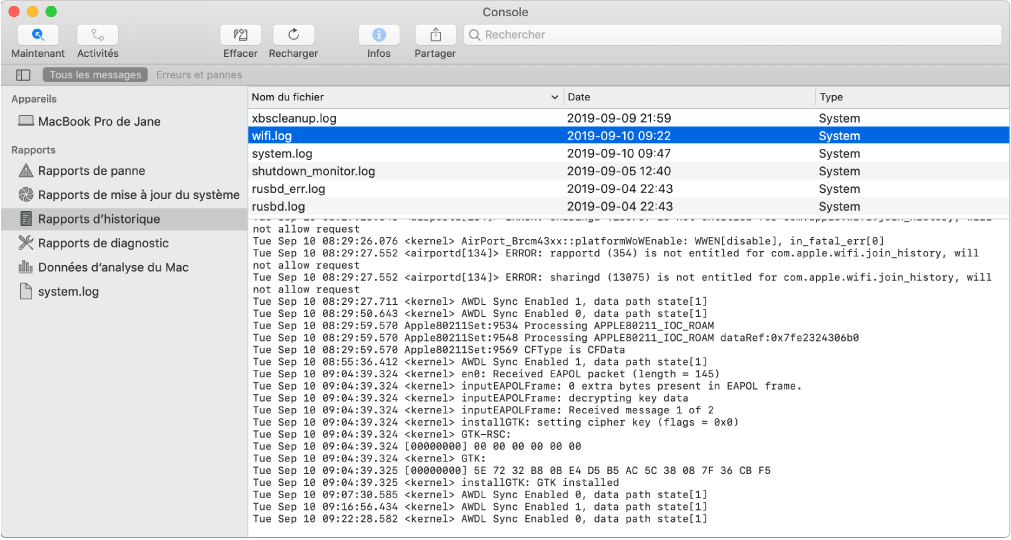1011x540 pixels.
Task: Select the shutdown_monitor.log file row
Action: click(629, 171)
